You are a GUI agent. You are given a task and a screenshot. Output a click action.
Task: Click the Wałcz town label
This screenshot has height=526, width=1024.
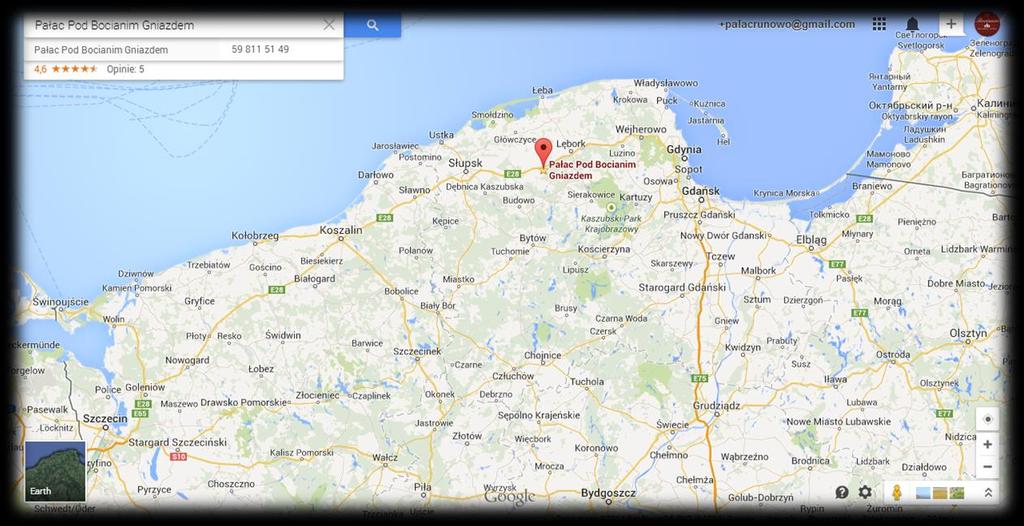[385, 457]
